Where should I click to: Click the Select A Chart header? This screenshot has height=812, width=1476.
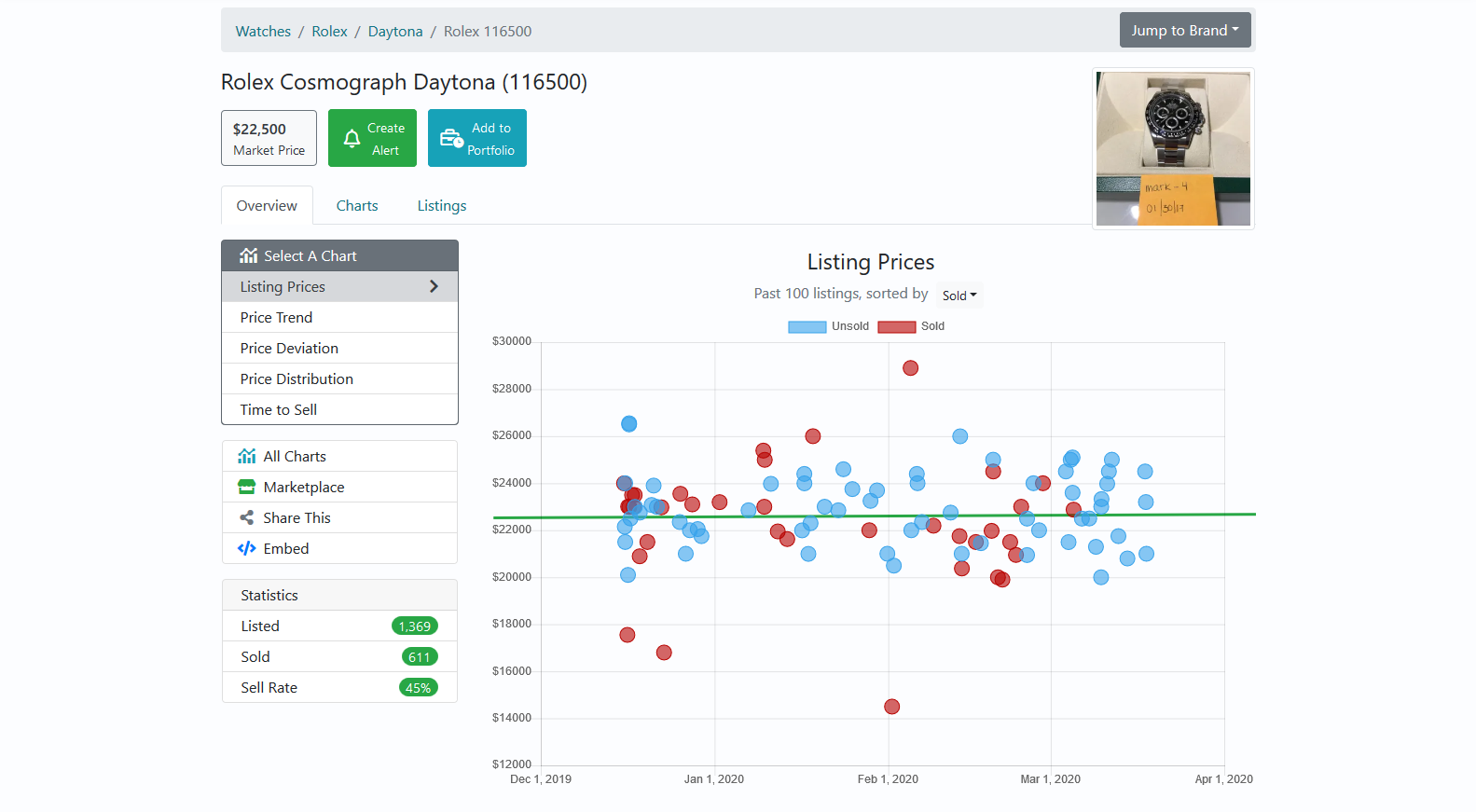coord(339,255)
